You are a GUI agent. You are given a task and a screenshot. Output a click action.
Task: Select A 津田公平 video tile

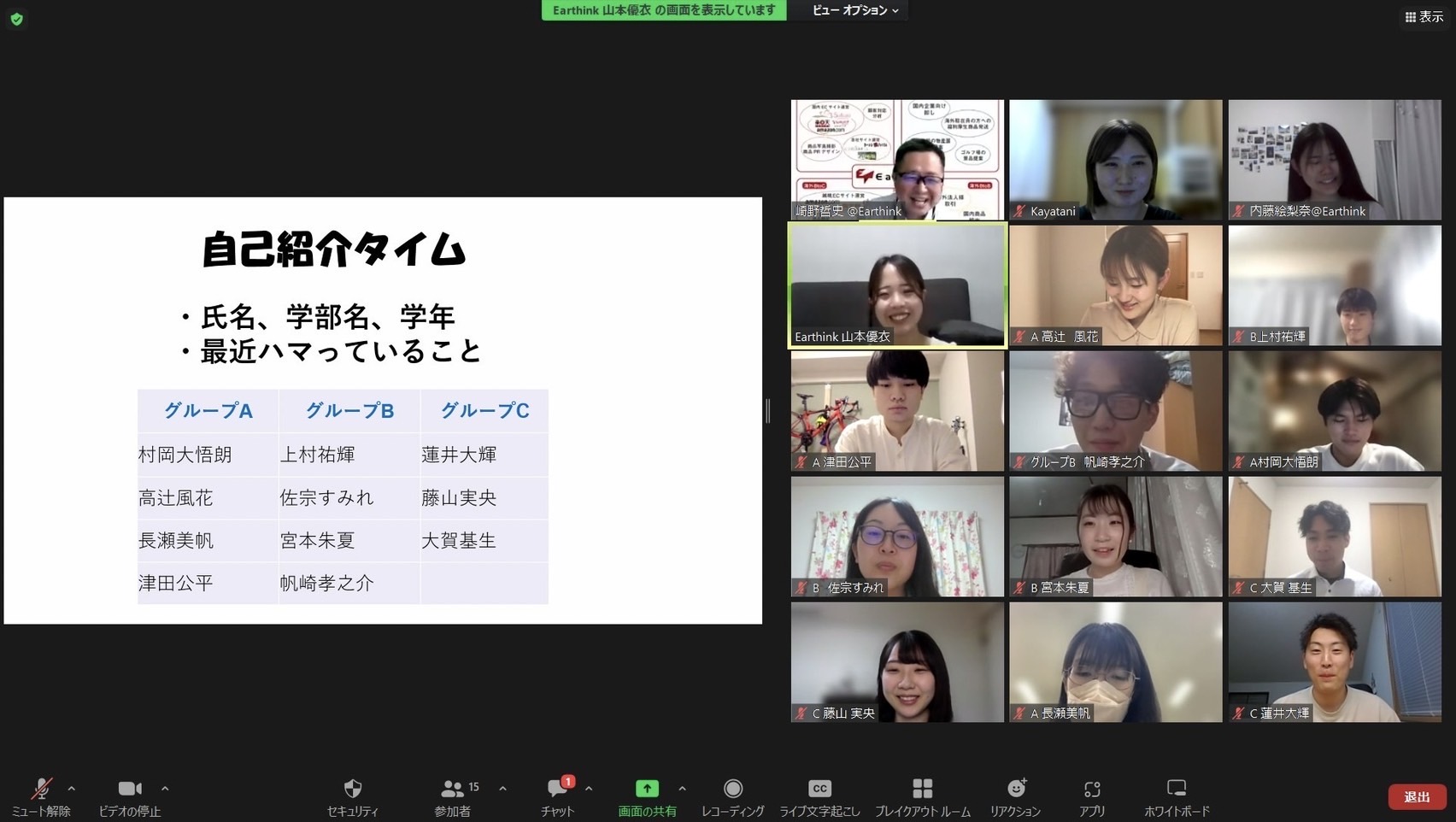point(897,411)
